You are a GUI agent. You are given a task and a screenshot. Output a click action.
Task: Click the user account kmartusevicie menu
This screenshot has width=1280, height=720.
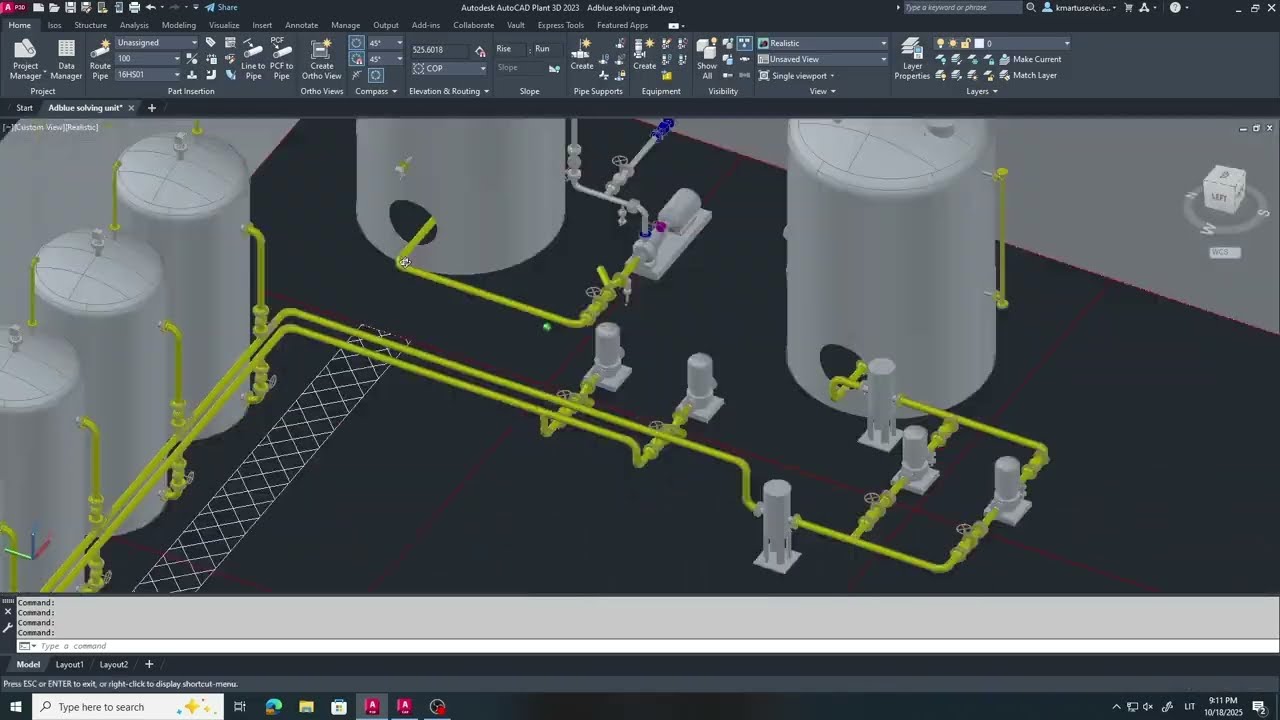1079,7
